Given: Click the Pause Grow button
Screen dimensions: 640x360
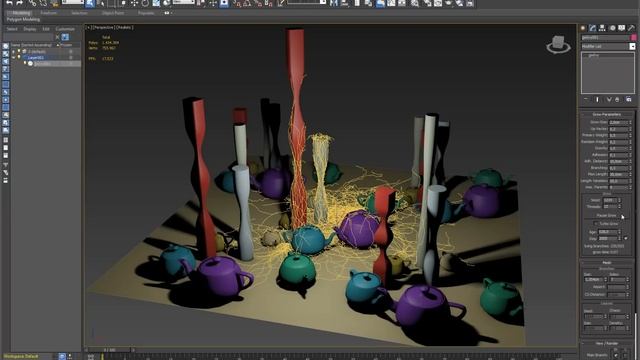Looking at the screenshot, I should [606, 215].
